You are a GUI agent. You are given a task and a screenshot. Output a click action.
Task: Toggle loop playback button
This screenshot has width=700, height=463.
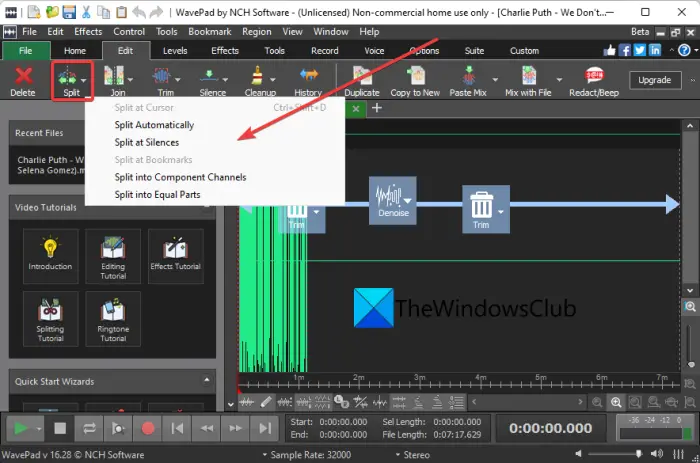pos(89,429)
